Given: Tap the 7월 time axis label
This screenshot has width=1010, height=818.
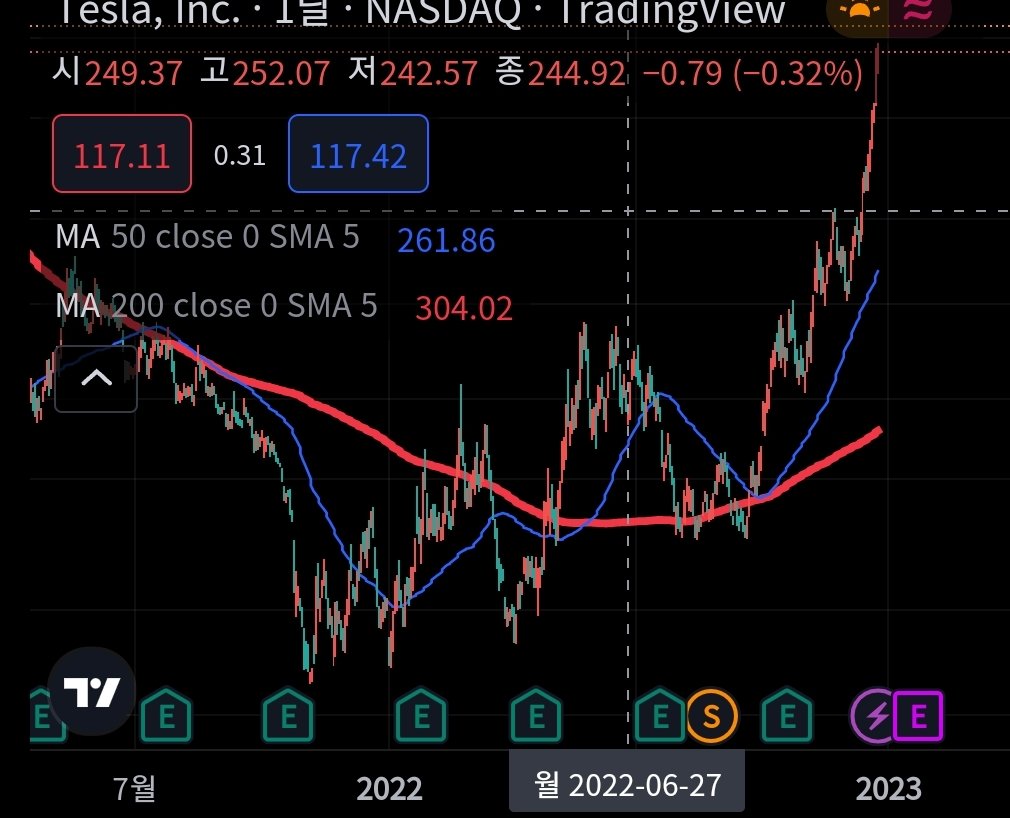Looking at the screenshot, I should click(x=135, y=788).
